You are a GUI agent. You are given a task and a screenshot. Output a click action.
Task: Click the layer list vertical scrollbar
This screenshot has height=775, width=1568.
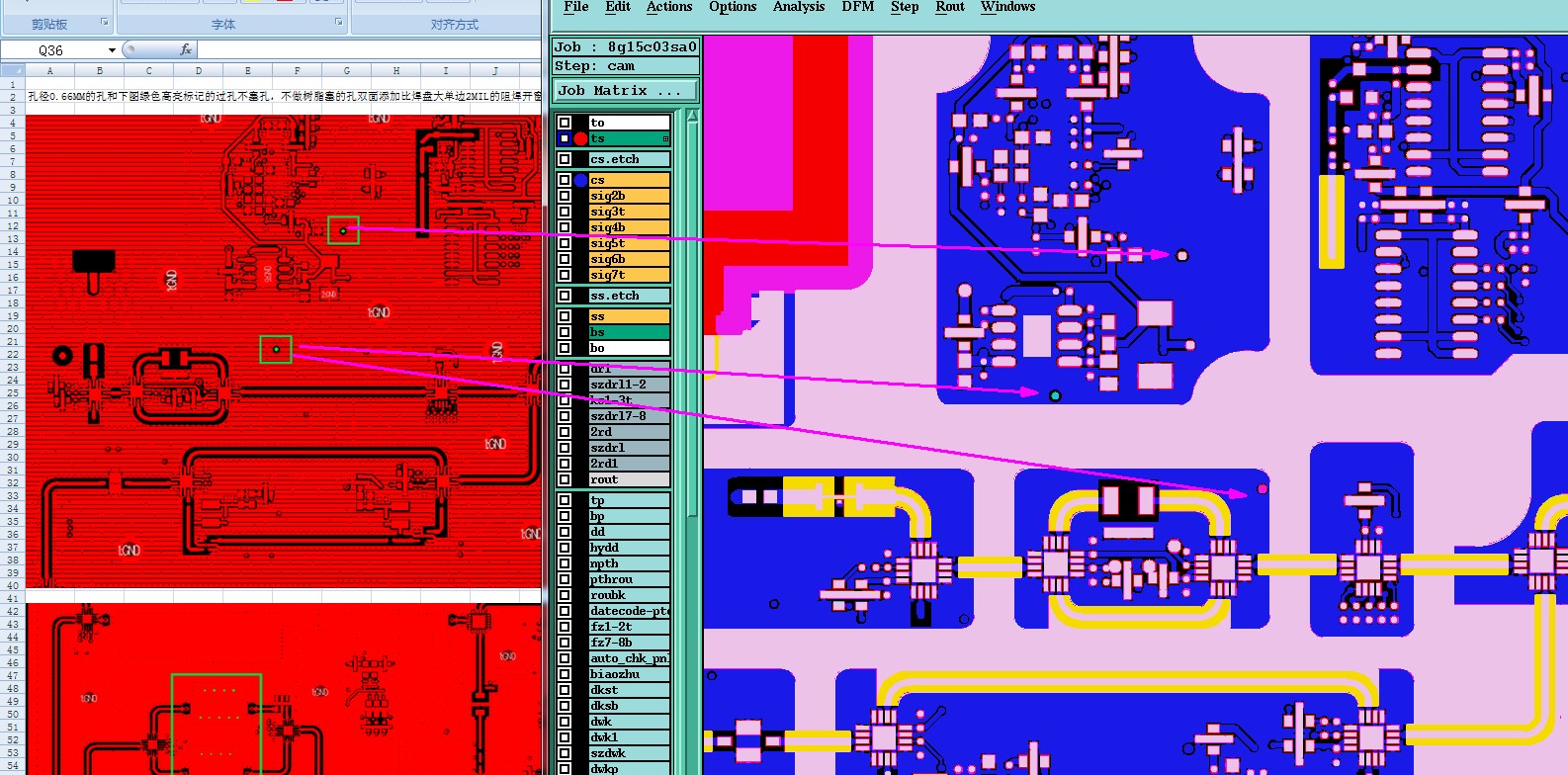point(692,442)
